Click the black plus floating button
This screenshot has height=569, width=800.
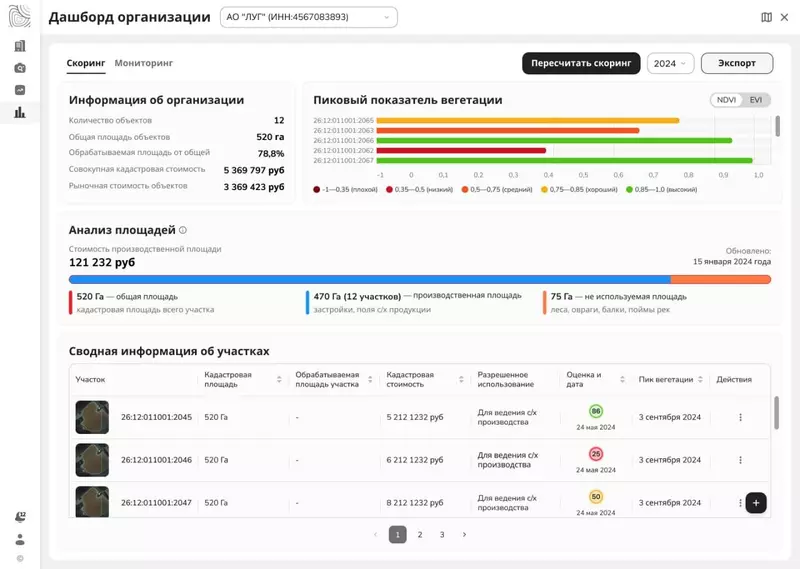[756, 503]
